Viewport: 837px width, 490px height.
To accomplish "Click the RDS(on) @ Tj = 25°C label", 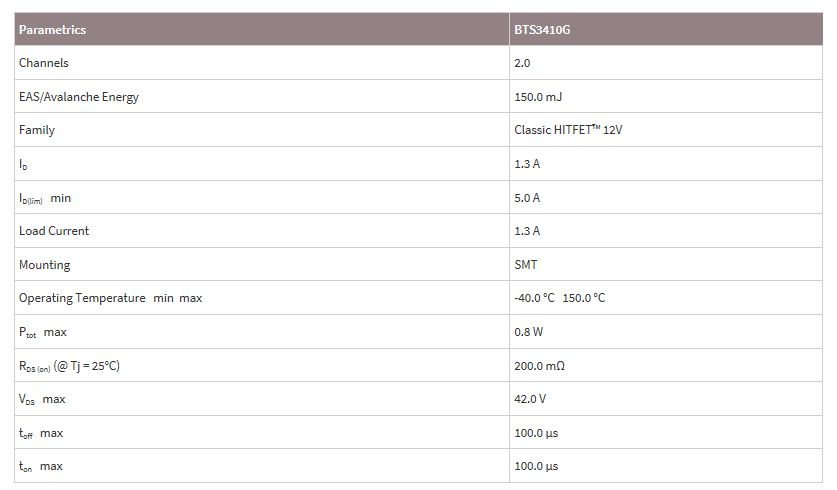I will coord(69,366).
